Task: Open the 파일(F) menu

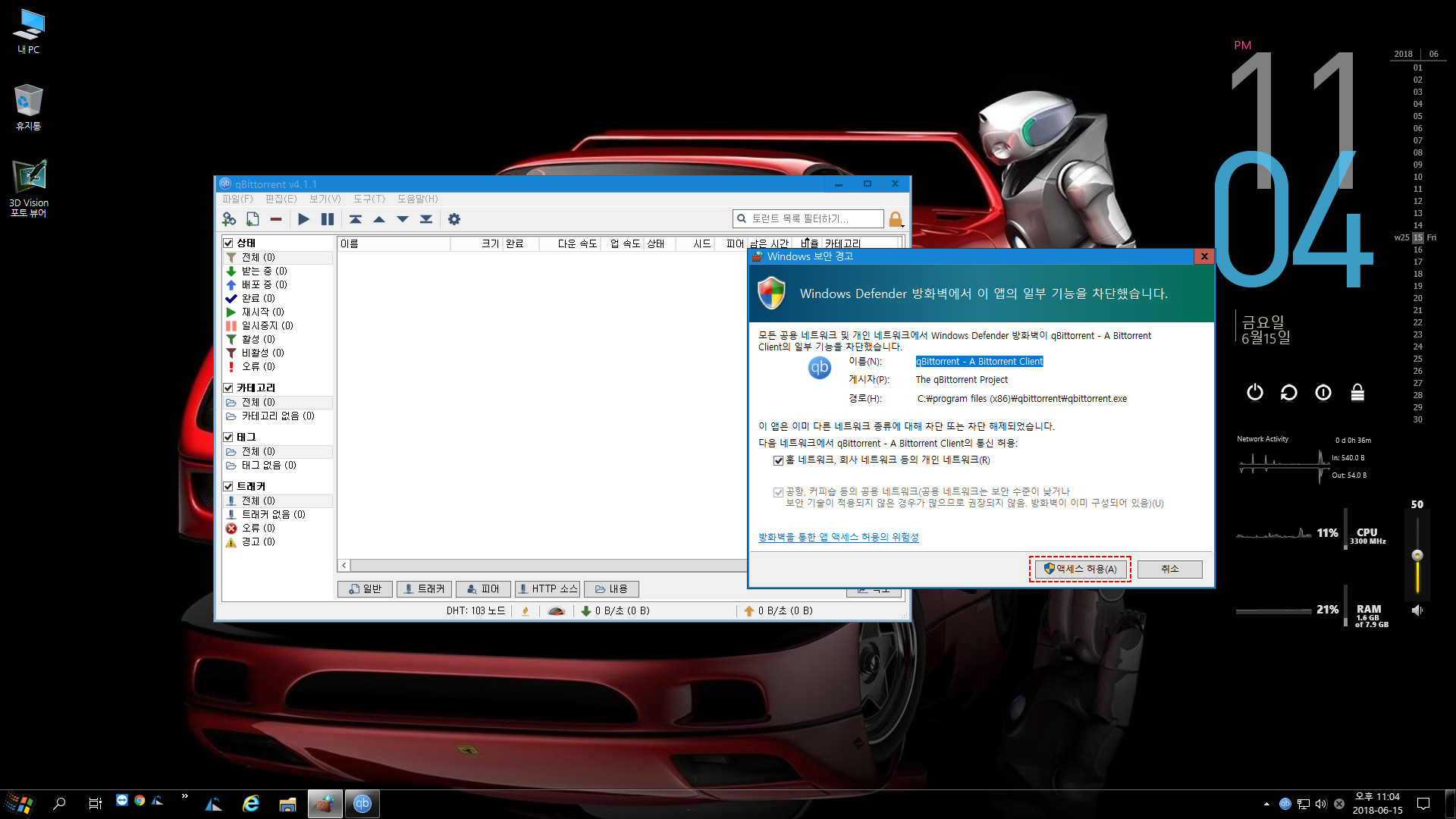Action: point(237,199)
